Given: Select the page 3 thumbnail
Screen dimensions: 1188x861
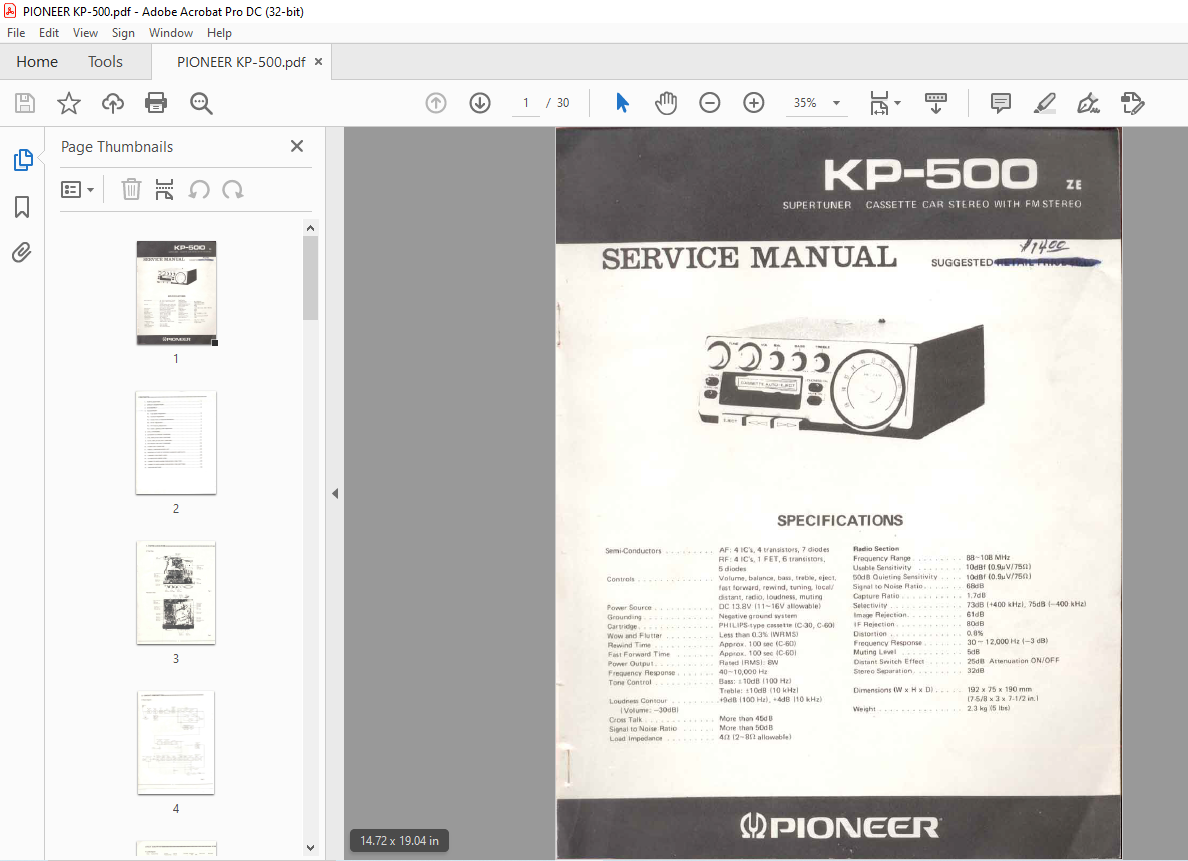Looking at the screenshot, I should click(x=176, y=593).
